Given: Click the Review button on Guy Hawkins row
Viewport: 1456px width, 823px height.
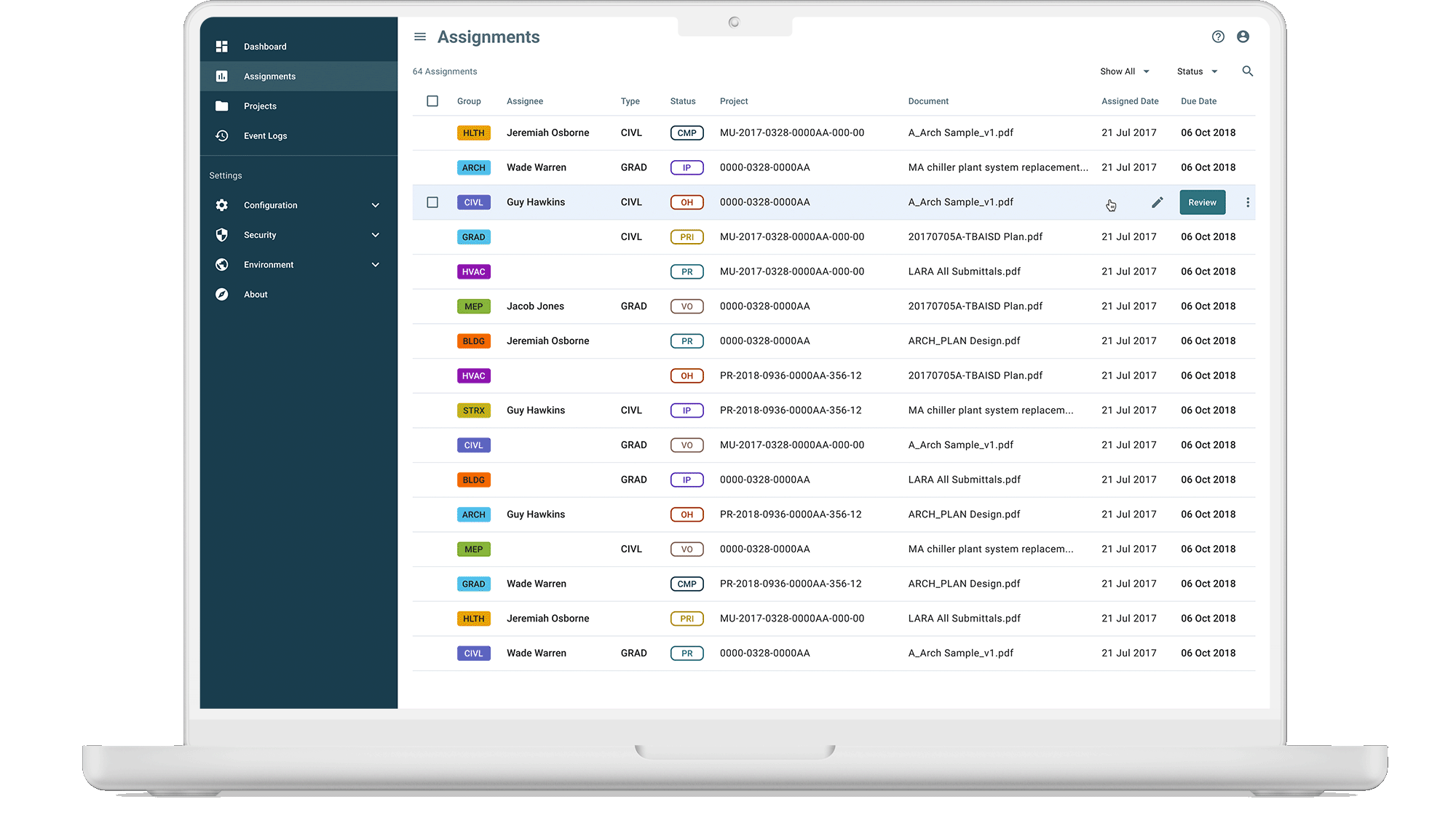Looking at the screenshot, I should tap(1201, 201).
